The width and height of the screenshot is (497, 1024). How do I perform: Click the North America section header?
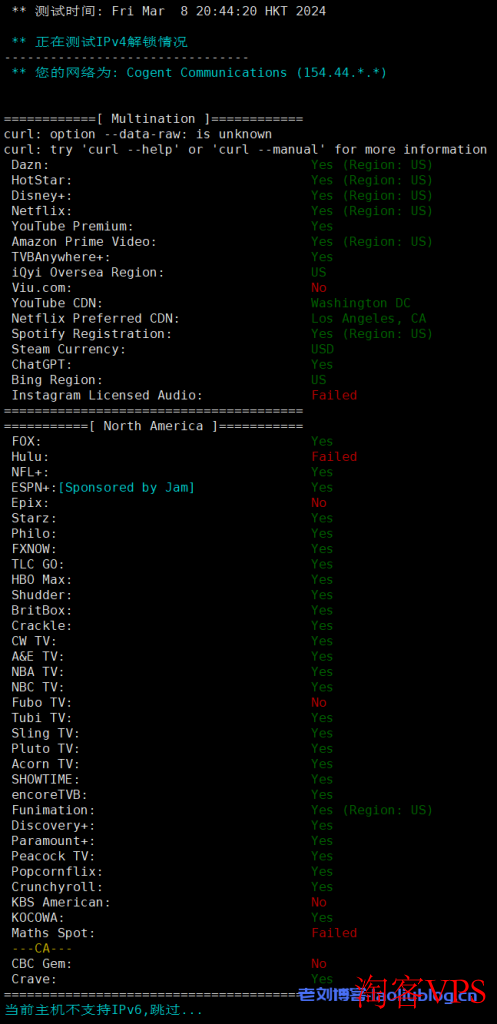coord(153,426)
